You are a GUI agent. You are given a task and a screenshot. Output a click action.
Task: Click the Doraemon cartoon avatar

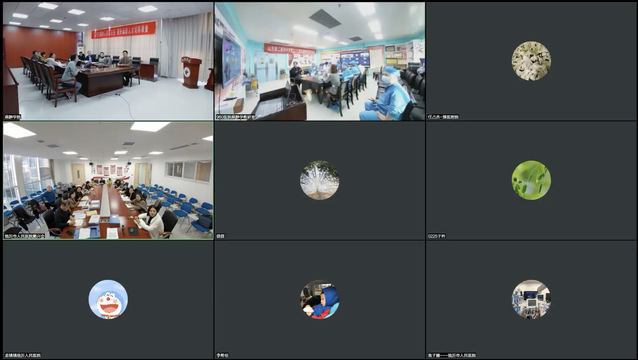pos(108,299)
